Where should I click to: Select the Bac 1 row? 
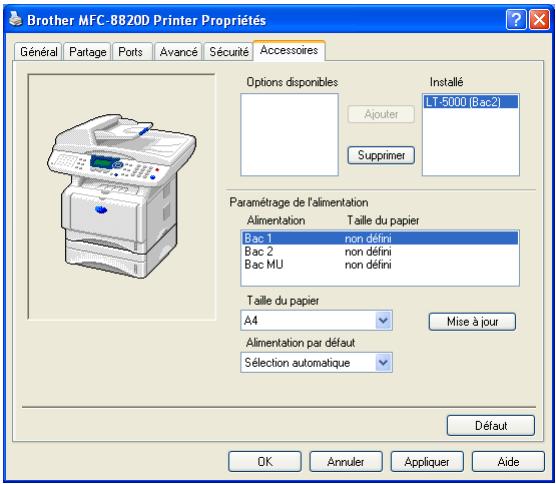[380, 238]
